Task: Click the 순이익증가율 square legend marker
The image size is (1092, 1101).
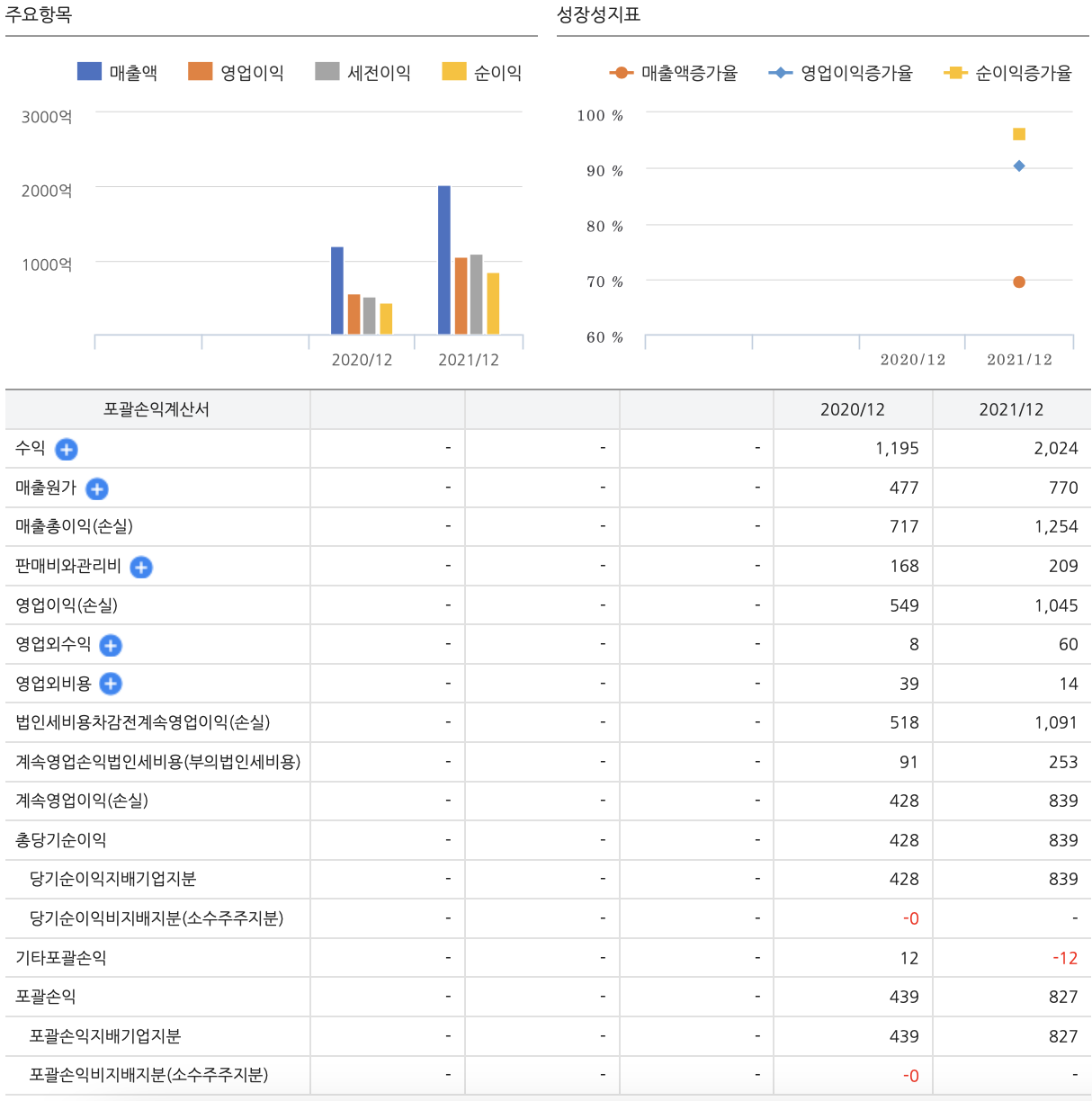Action: (955, 73)
